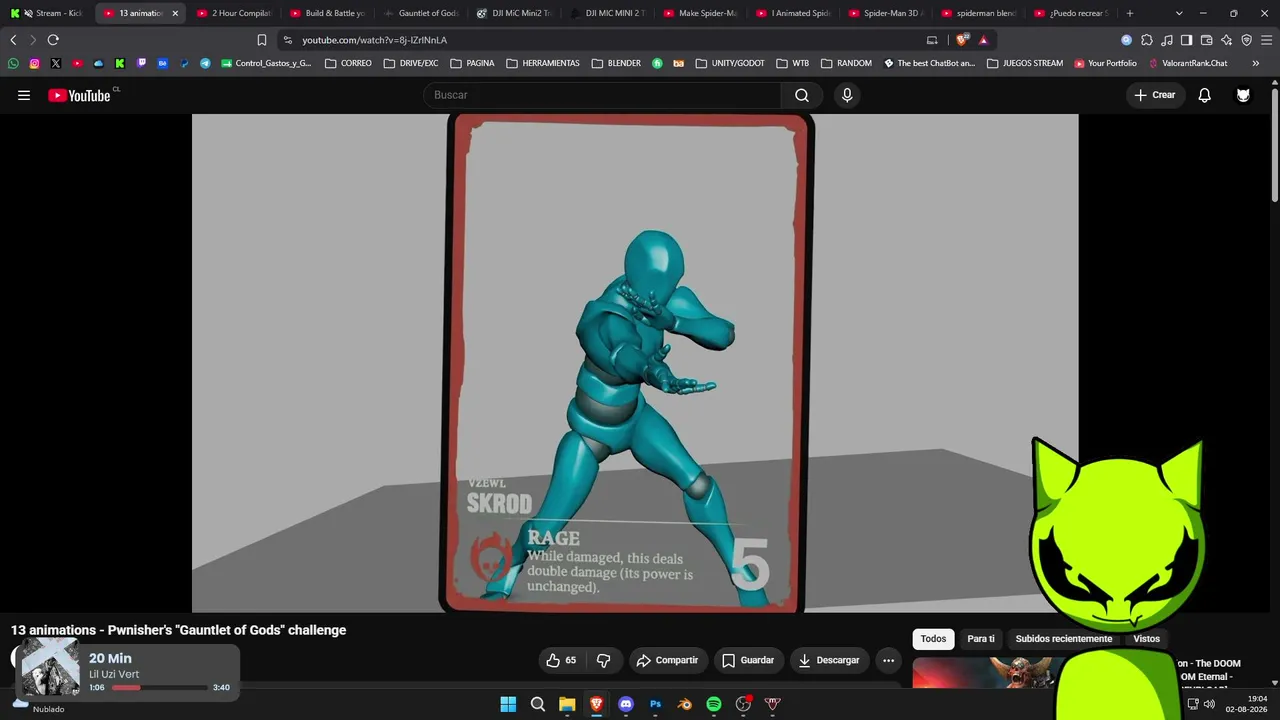
Task: Click the 20 Min album cover thumbnail
Action: [x=50, y=667]
